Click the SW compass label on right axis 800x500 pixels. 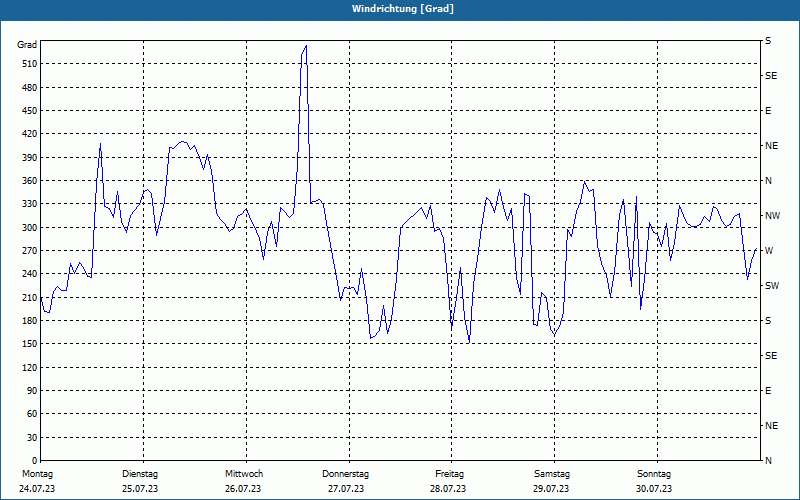772,286
